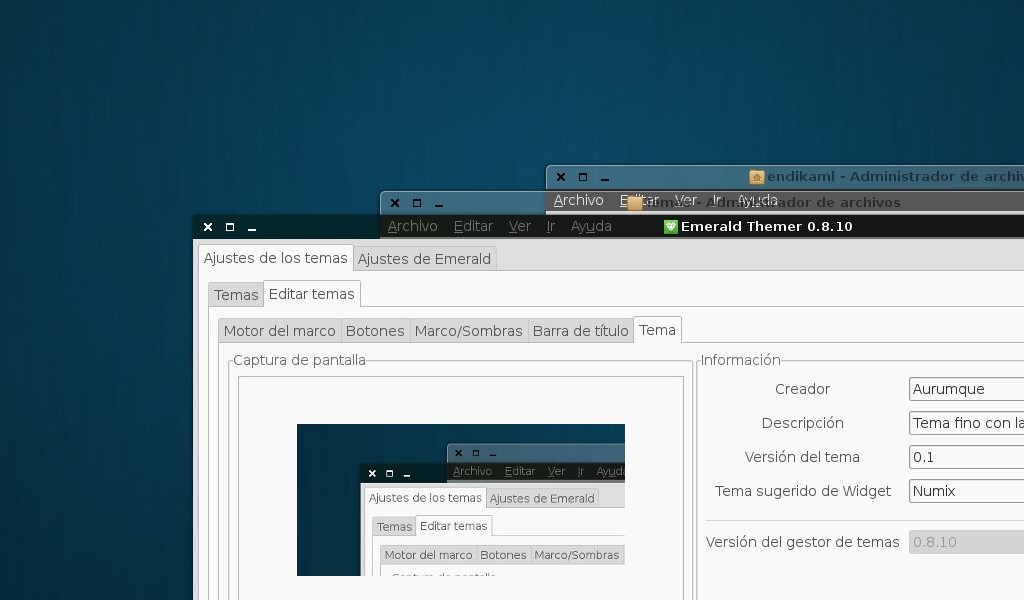This screenshot has width=1024, height=600.
Task: Click the Creador field containing Aurumque
Action: (967, 389)
